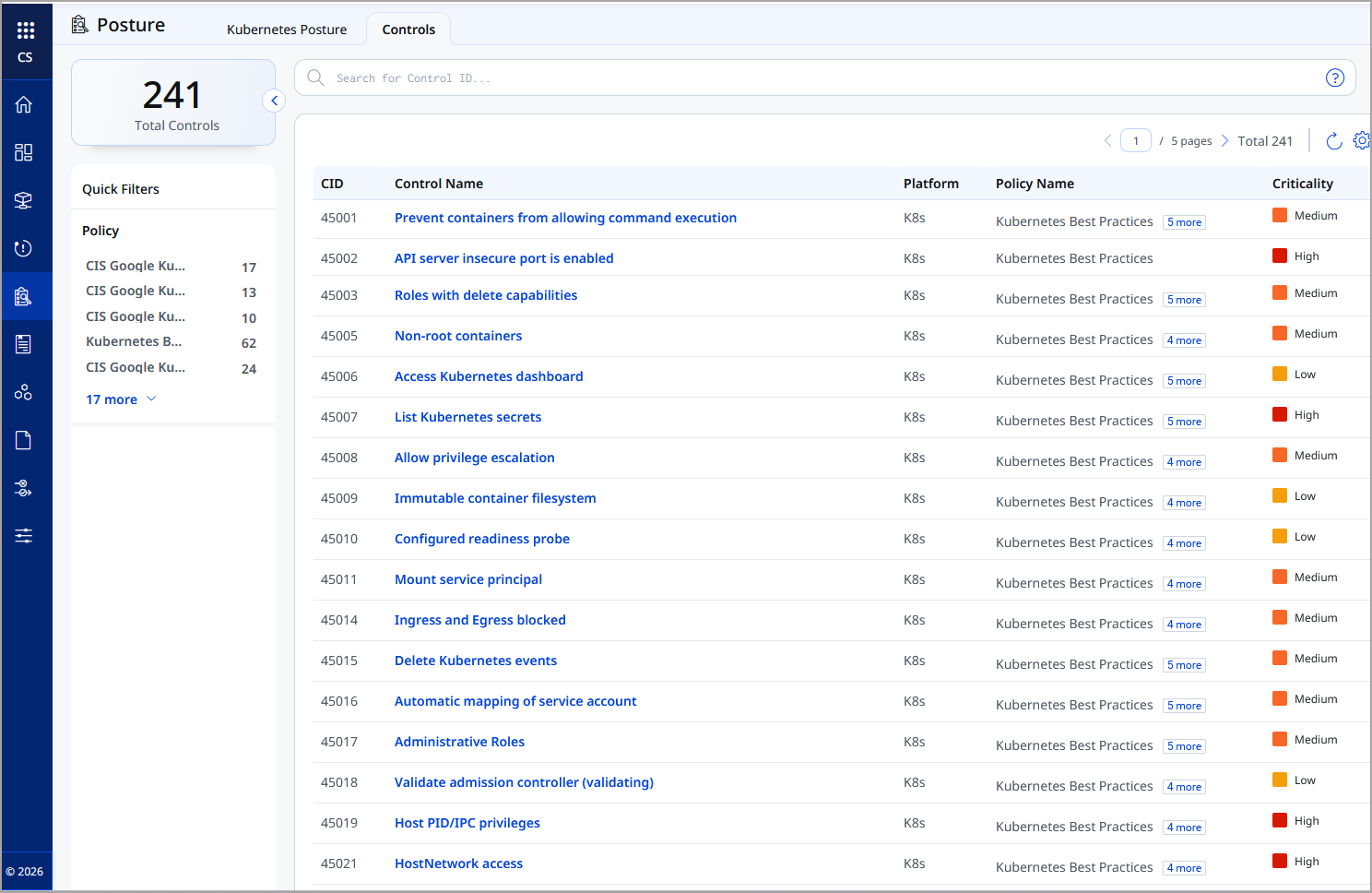Open the 'Non-root containers' control
This screenshot has height=893, width=1372.
click(458, 336)
